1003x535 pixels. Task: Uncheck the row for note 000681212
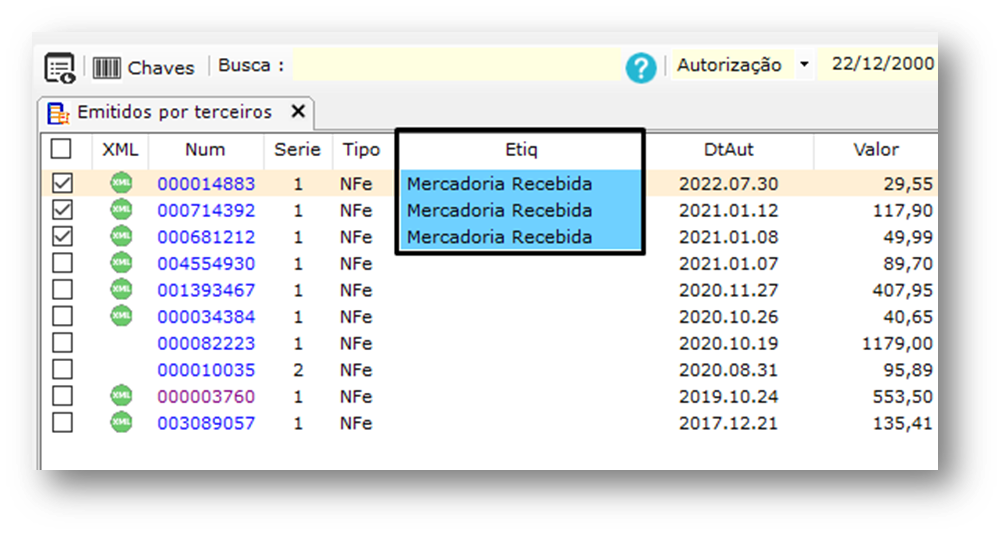point(62,236)
